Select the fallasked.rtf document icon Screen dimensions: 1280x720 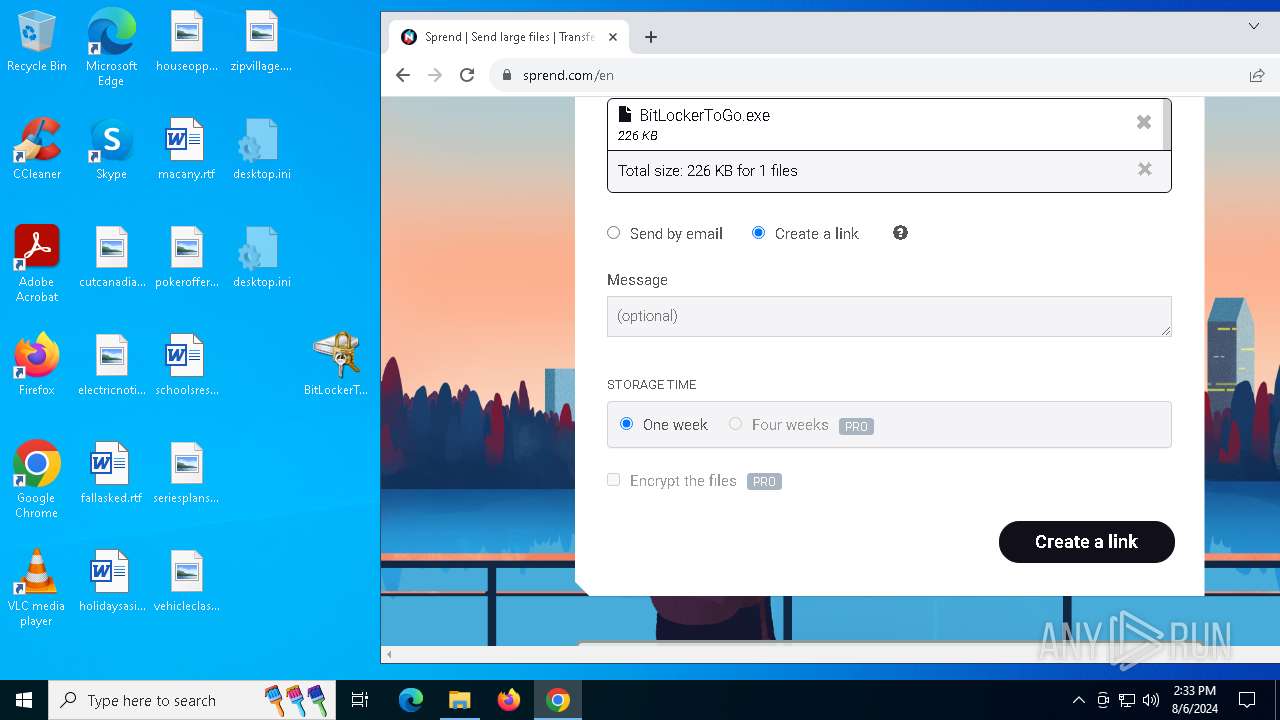(111, 474)
